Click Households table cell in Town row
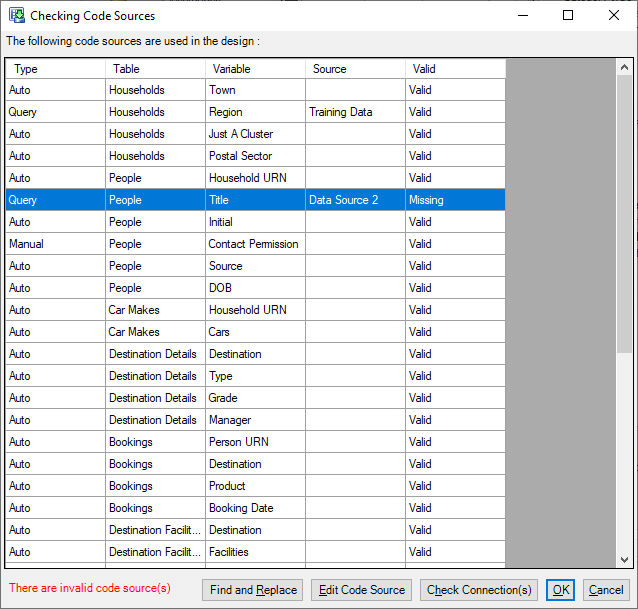 (x=155, y=90)
